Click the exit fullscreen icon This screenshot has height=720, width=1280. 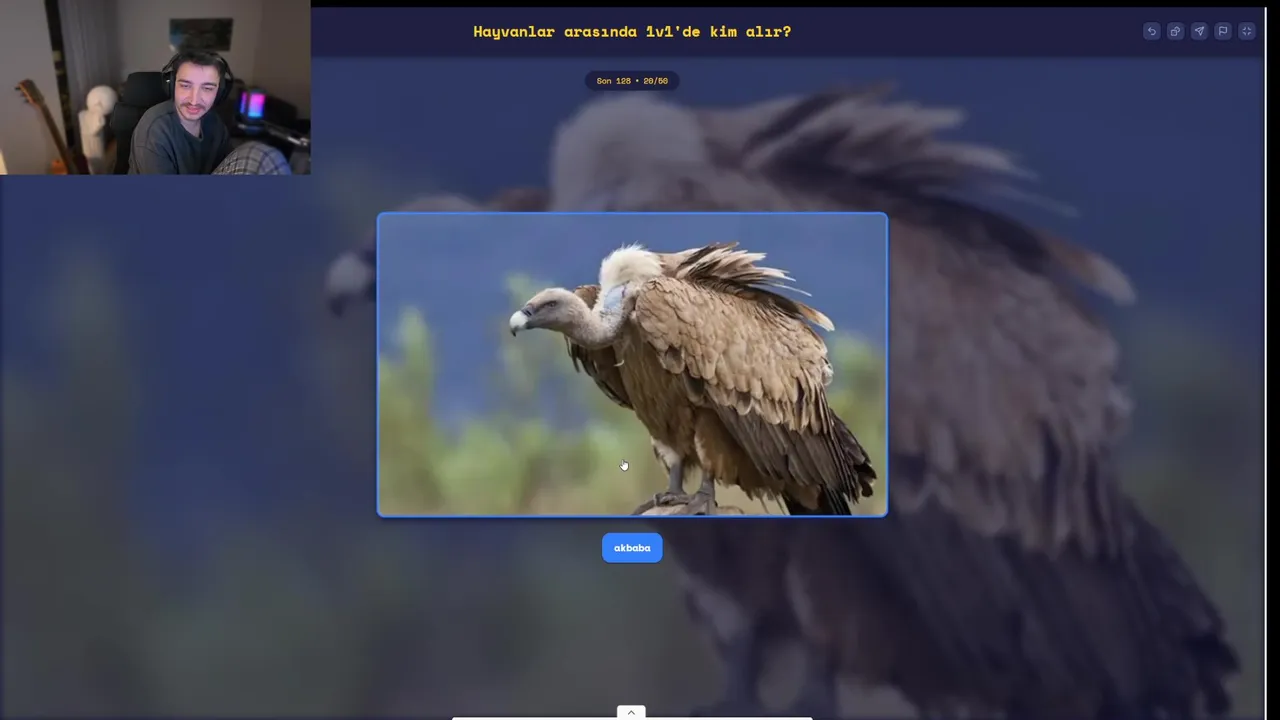(1246, 31)
